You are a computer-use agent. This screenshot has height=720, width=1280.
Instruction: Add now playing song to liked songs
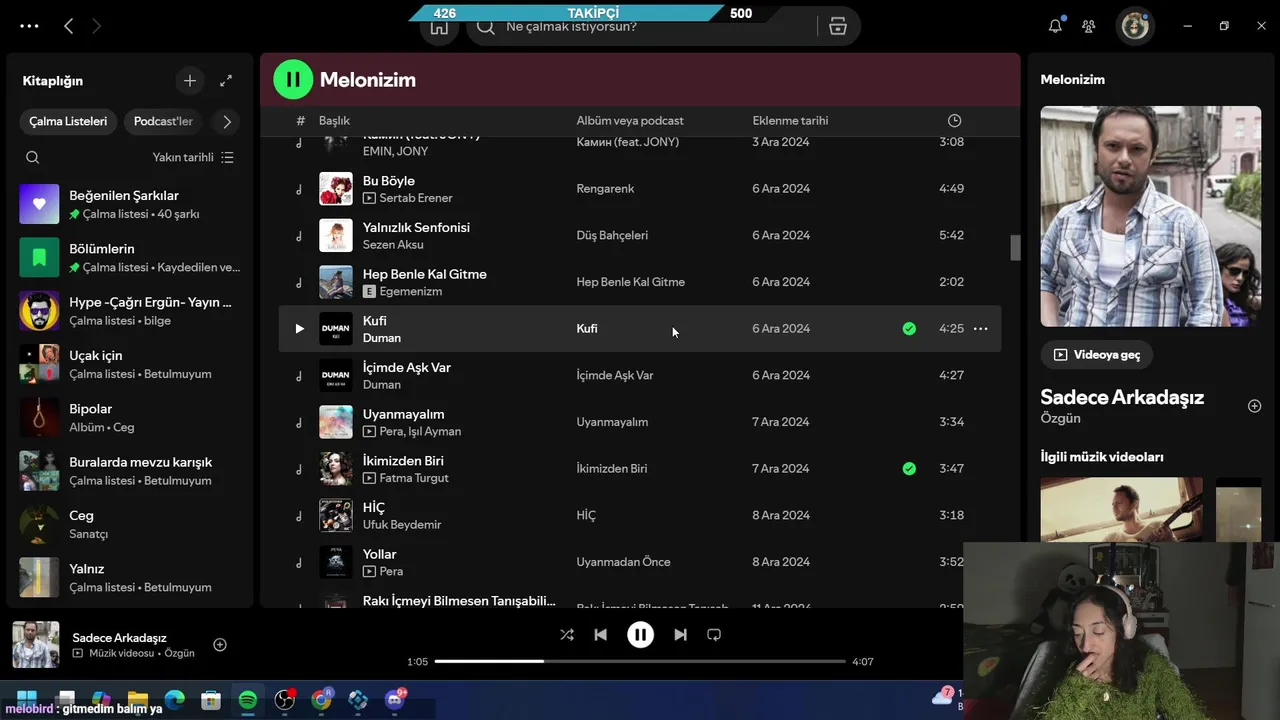point(220,645)
